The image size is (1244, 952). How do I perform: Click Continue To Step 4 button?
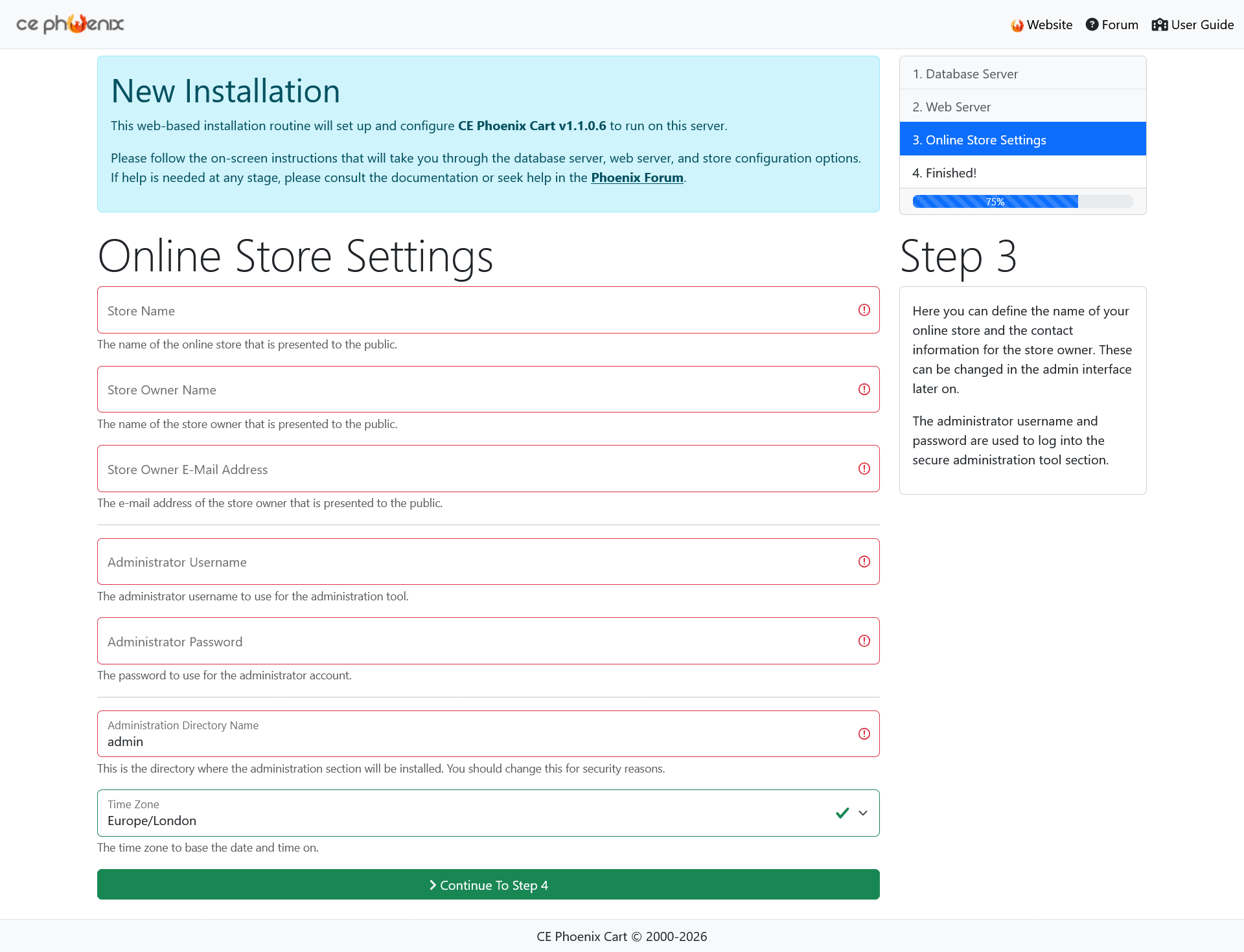[x=489, y=885]
